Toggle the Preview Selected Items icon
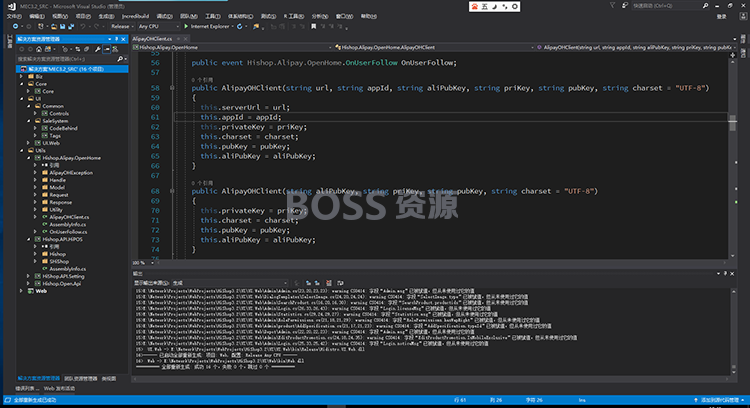 (x=107, y=49)
